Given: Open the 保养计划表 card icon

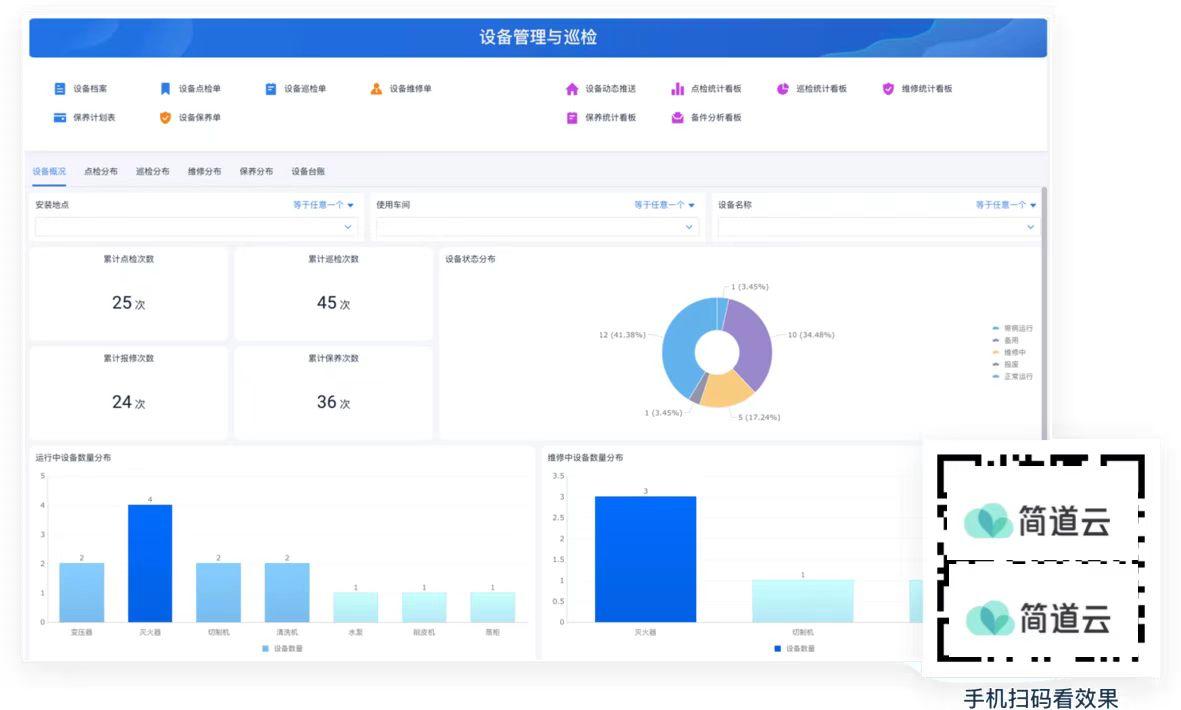Looking at the screenshot, I should click(x=60, y=117).
